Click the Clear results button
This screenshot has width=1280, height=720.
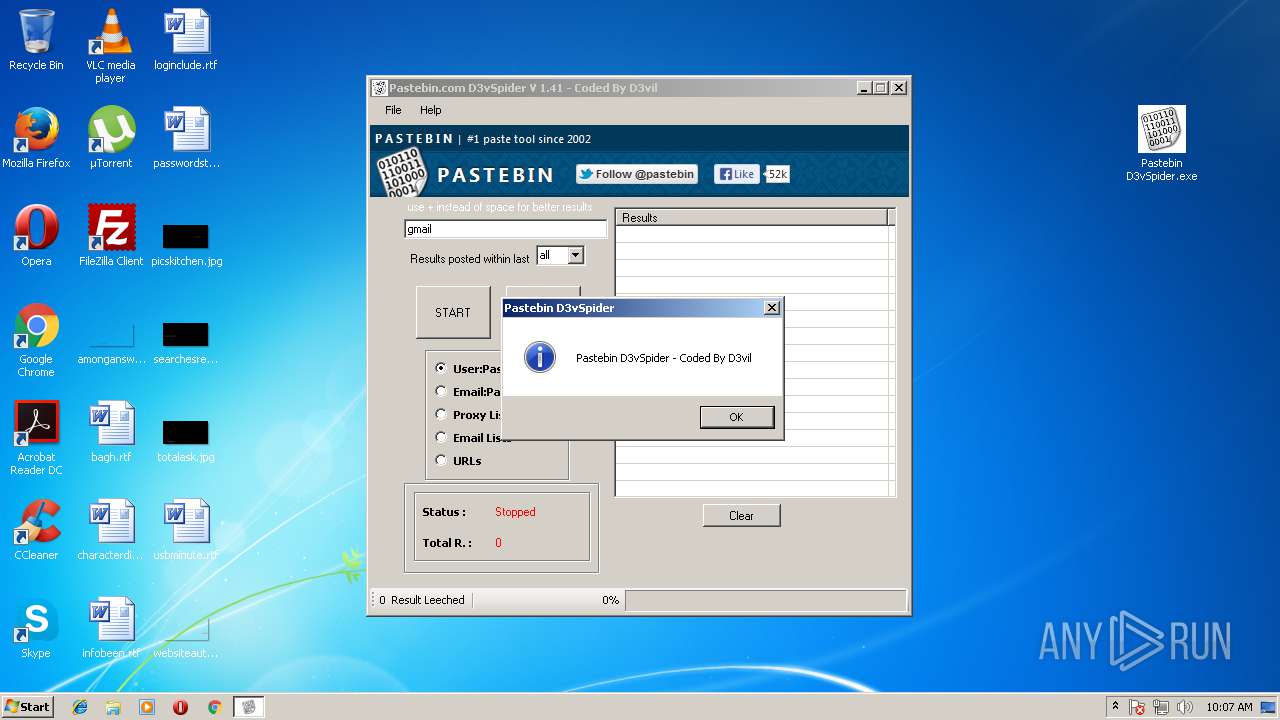741,516
